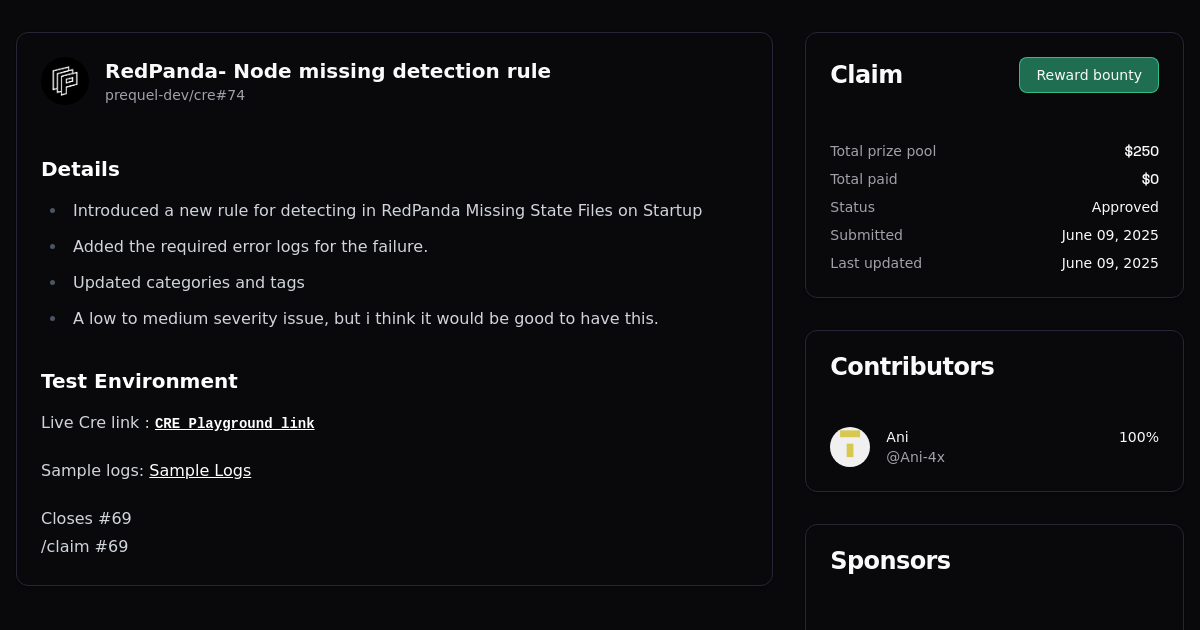Image resolution: width=1200 pixels, height=630 pixels.
Task: Click the Test Environment heading
Action: point(139,381)
